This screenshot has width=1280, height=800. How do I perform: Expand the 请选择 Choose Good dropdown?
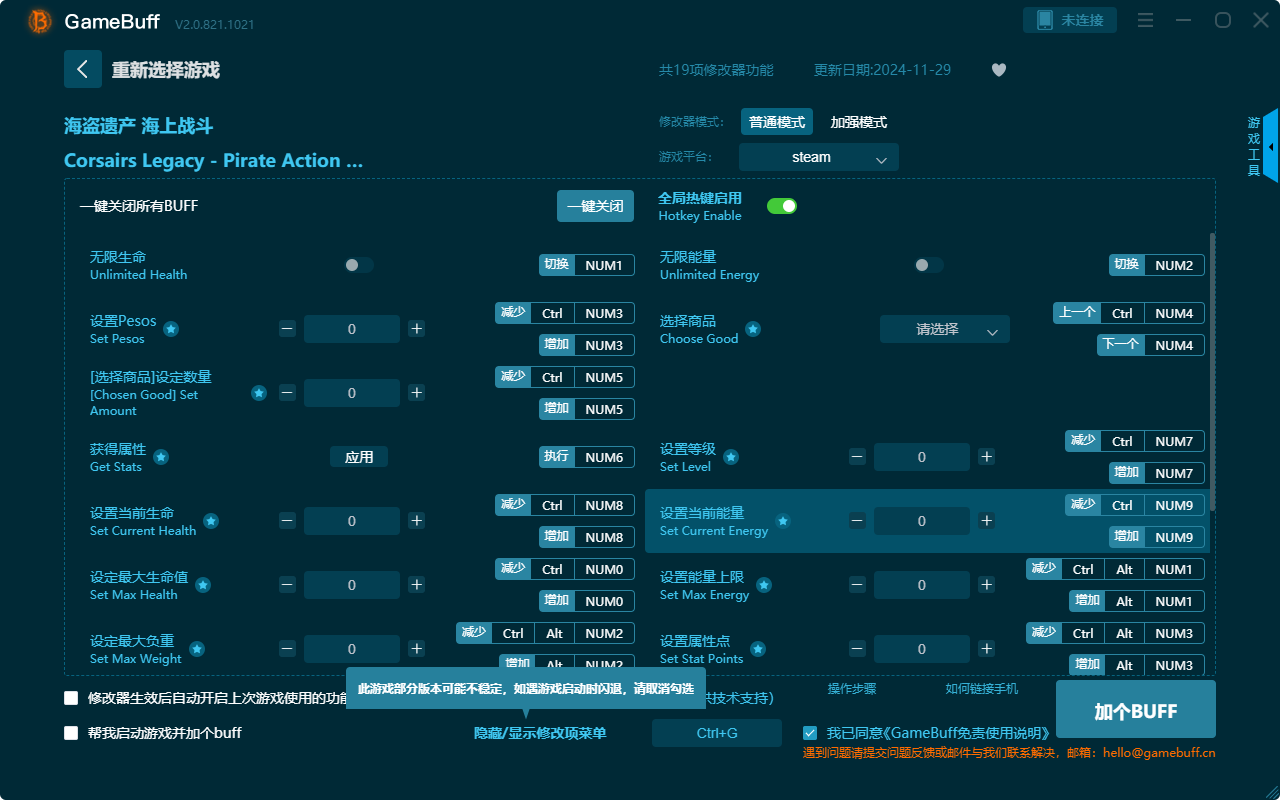[x=944, y=329]
